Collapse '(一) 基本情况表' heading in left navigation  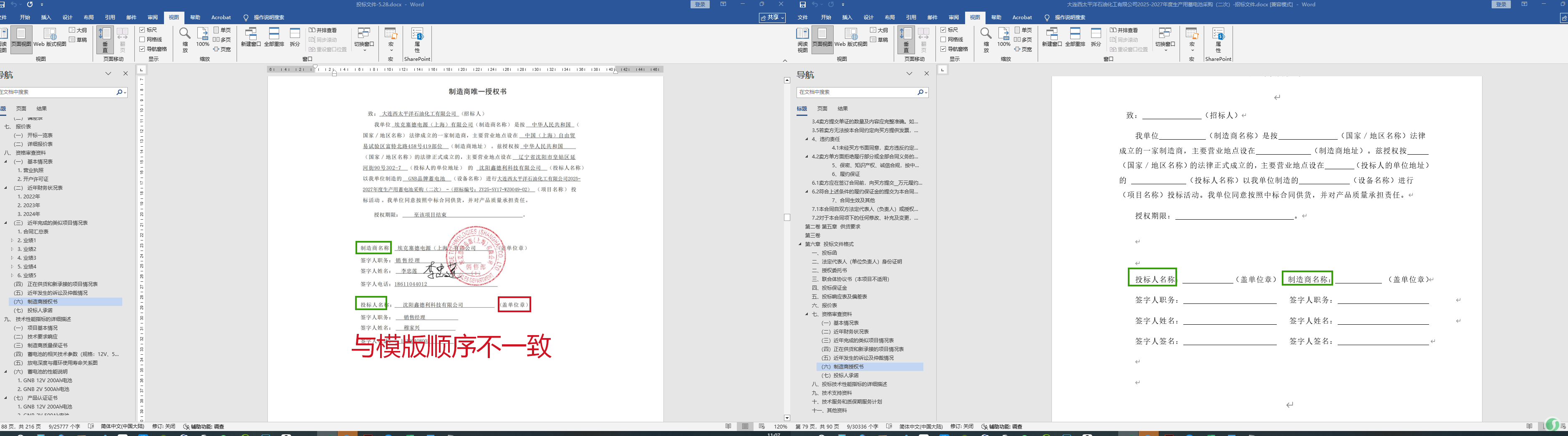[6, 162]
